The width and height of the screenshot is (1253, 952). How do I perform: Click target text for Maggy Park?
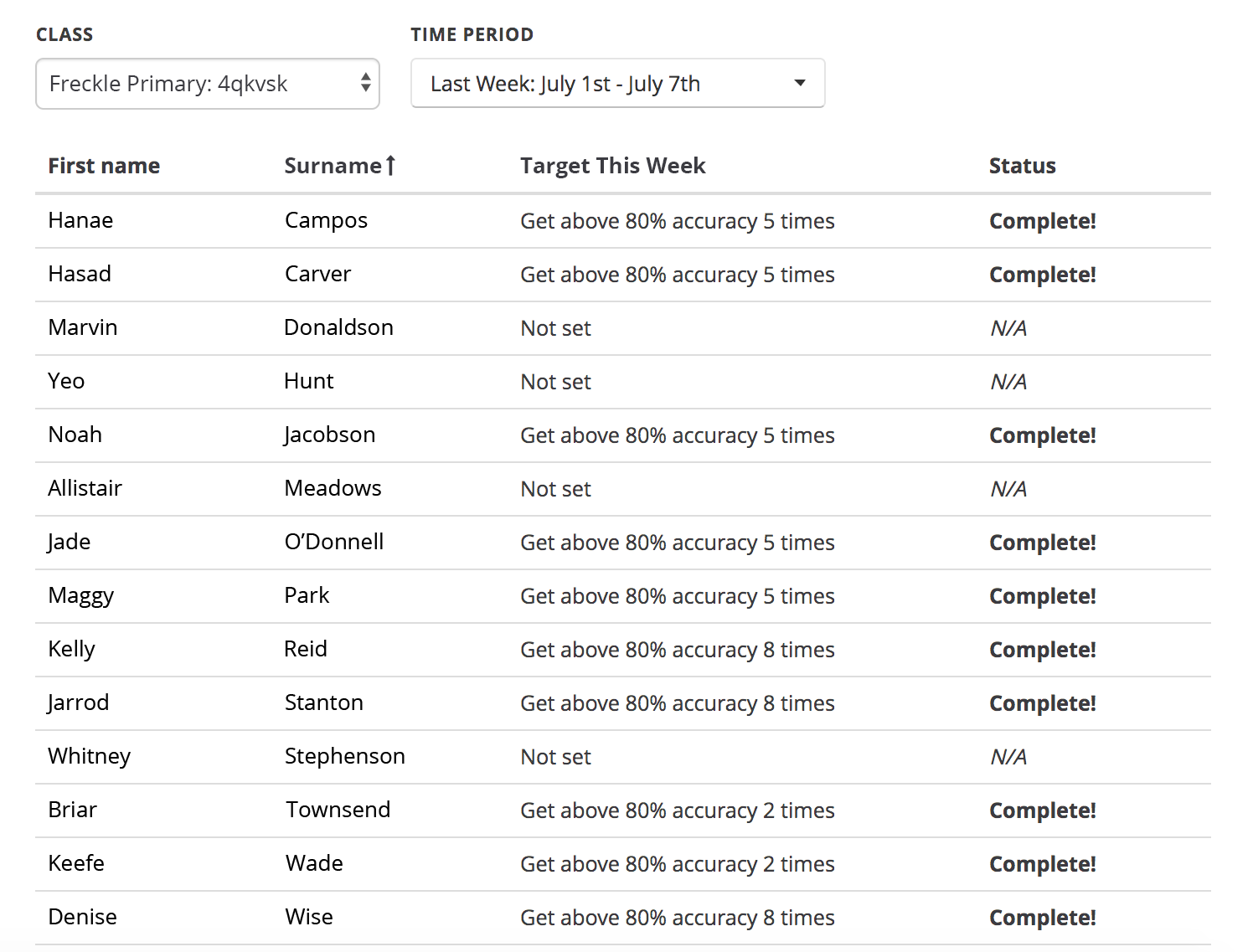pos(678,597)
